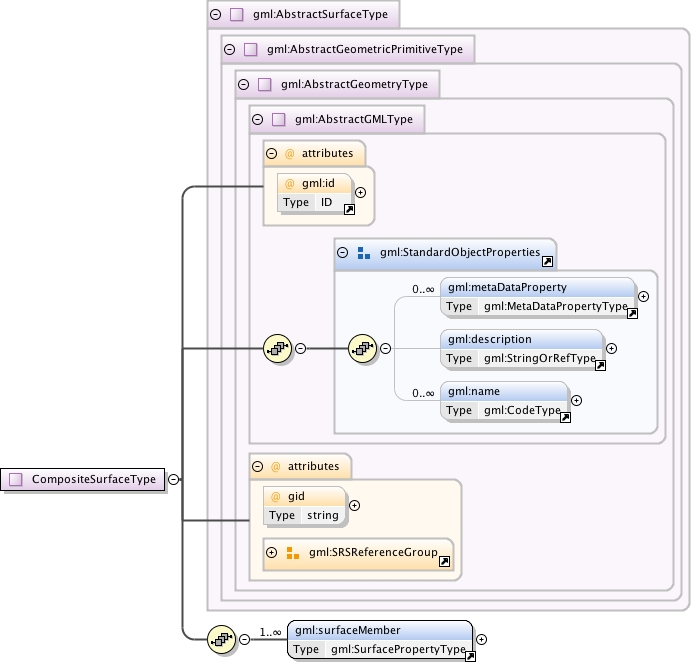691x664 pixels.
Task: Click the complex type icon of gml:AbstractGeometryType
Action: pos(264,84)
